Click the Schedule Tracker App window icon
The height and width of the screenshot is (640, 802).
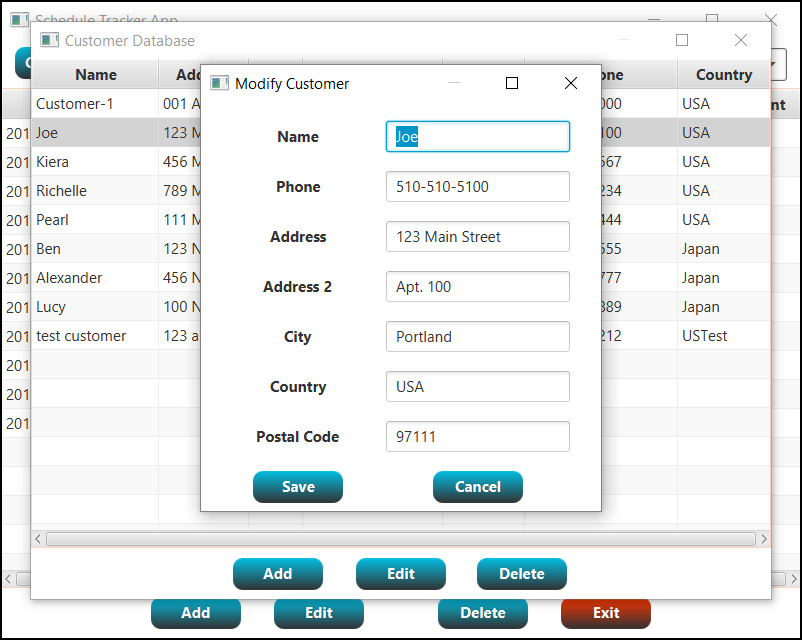coord(19,19)
